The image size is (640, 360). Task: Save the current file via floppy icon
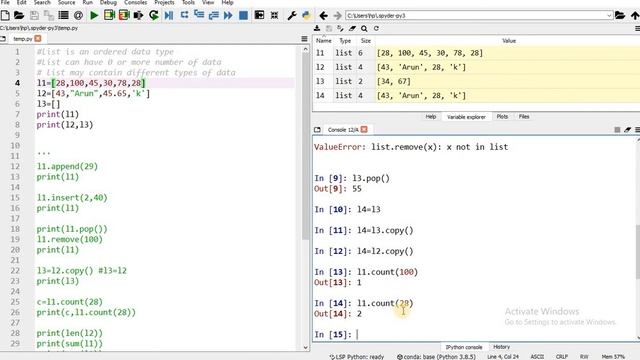[34, 16]
